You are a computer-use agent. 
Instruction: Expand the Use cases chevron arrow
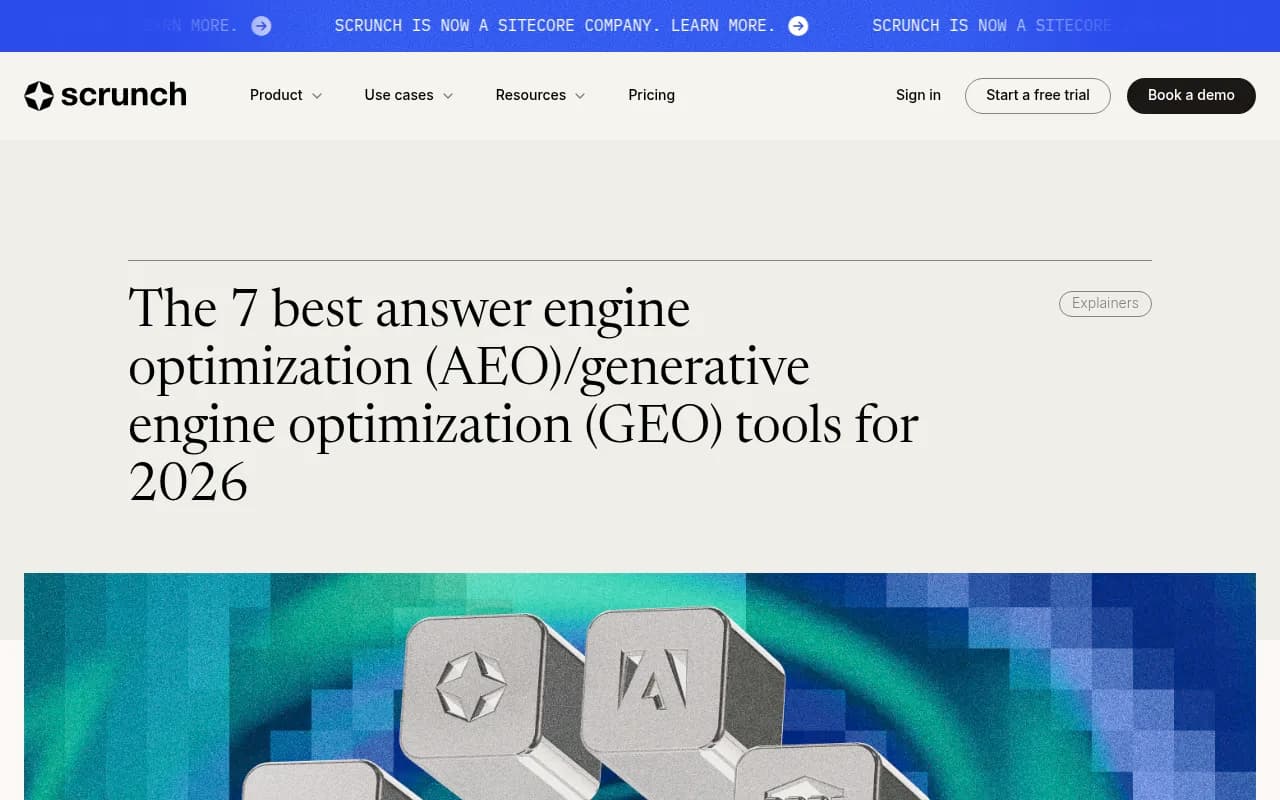coord(448,96)
